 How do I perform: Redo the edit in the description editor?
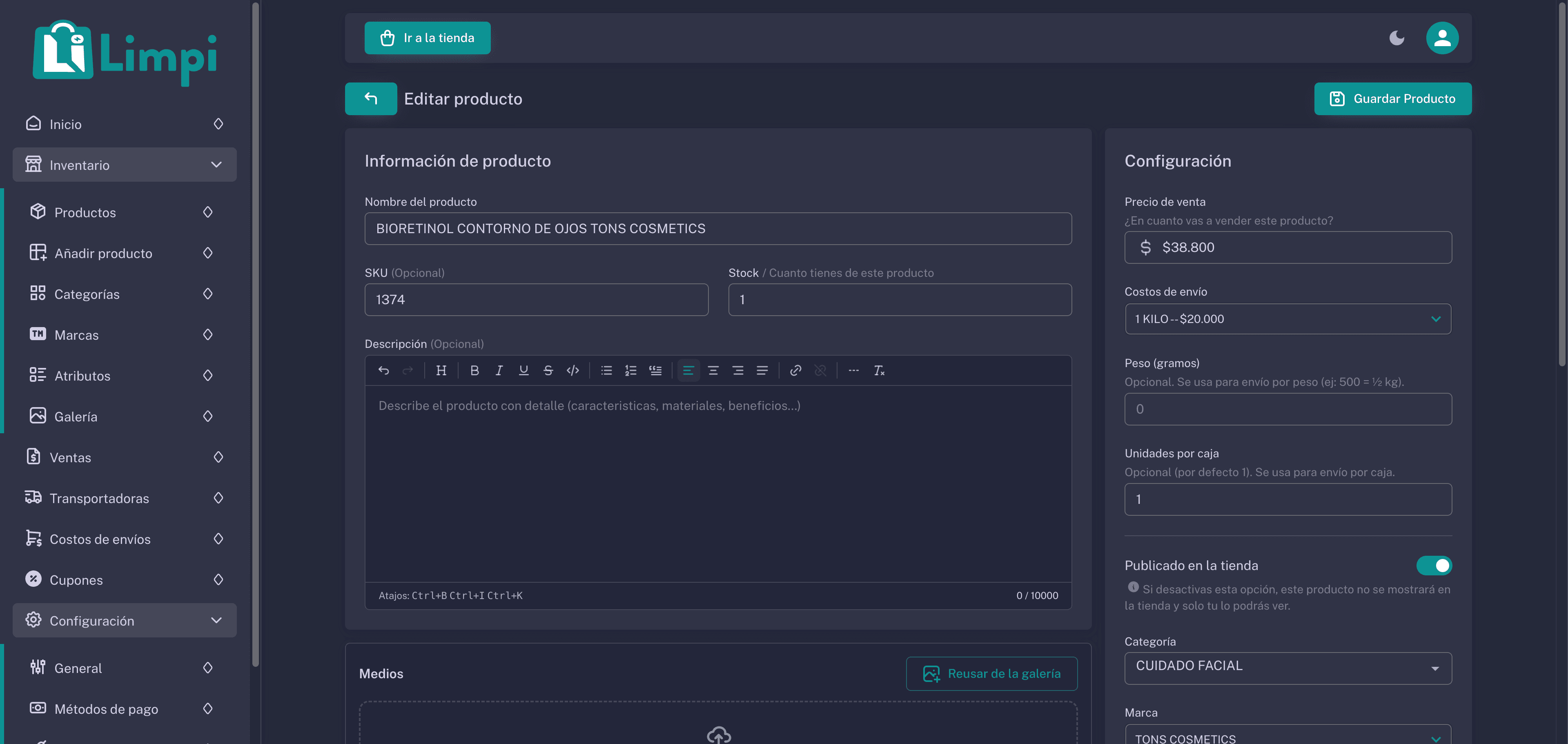point(408,370)
